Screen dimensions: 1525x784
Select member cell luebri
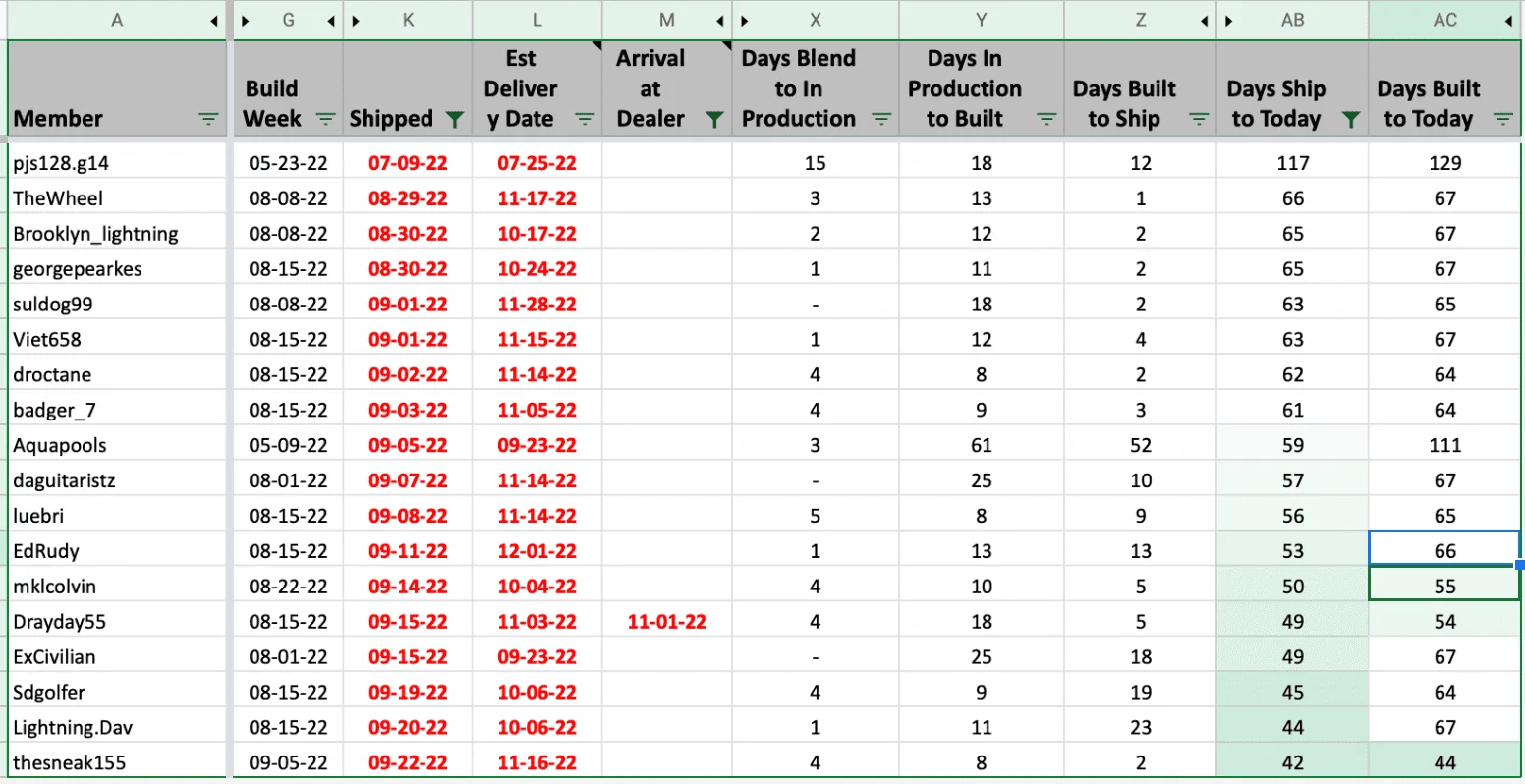pyautogui.click(x=117, y=517)
